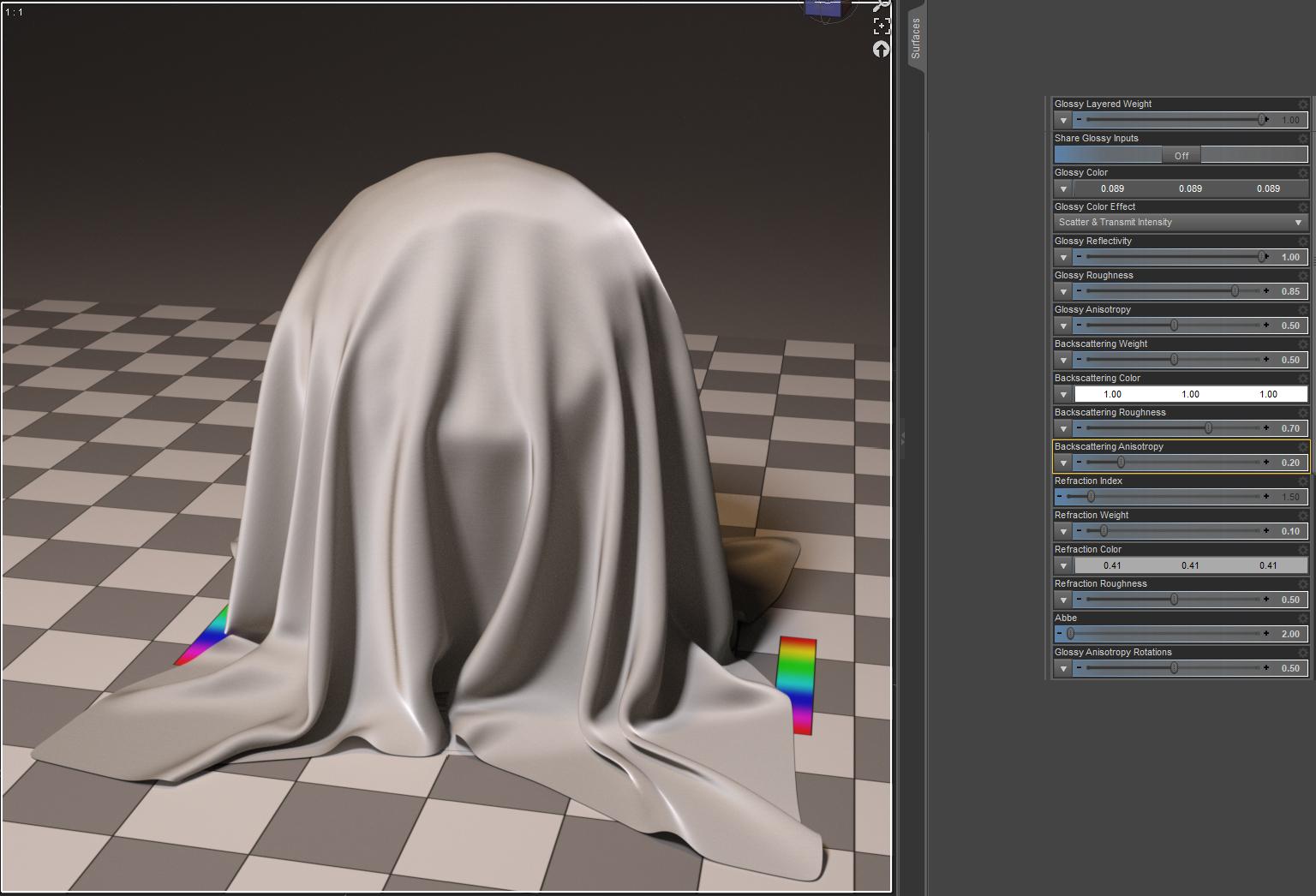Click the Refraction Index value field

click(x=1289, y=497)
